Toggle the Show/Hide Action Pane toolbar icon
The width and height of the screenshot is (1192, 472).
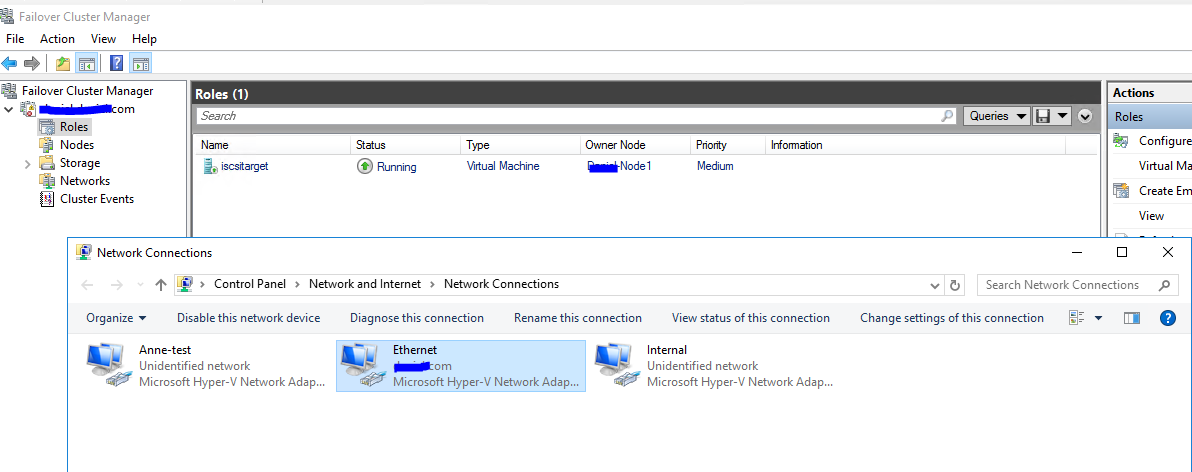pyautogui.click(x=141, y=63)
